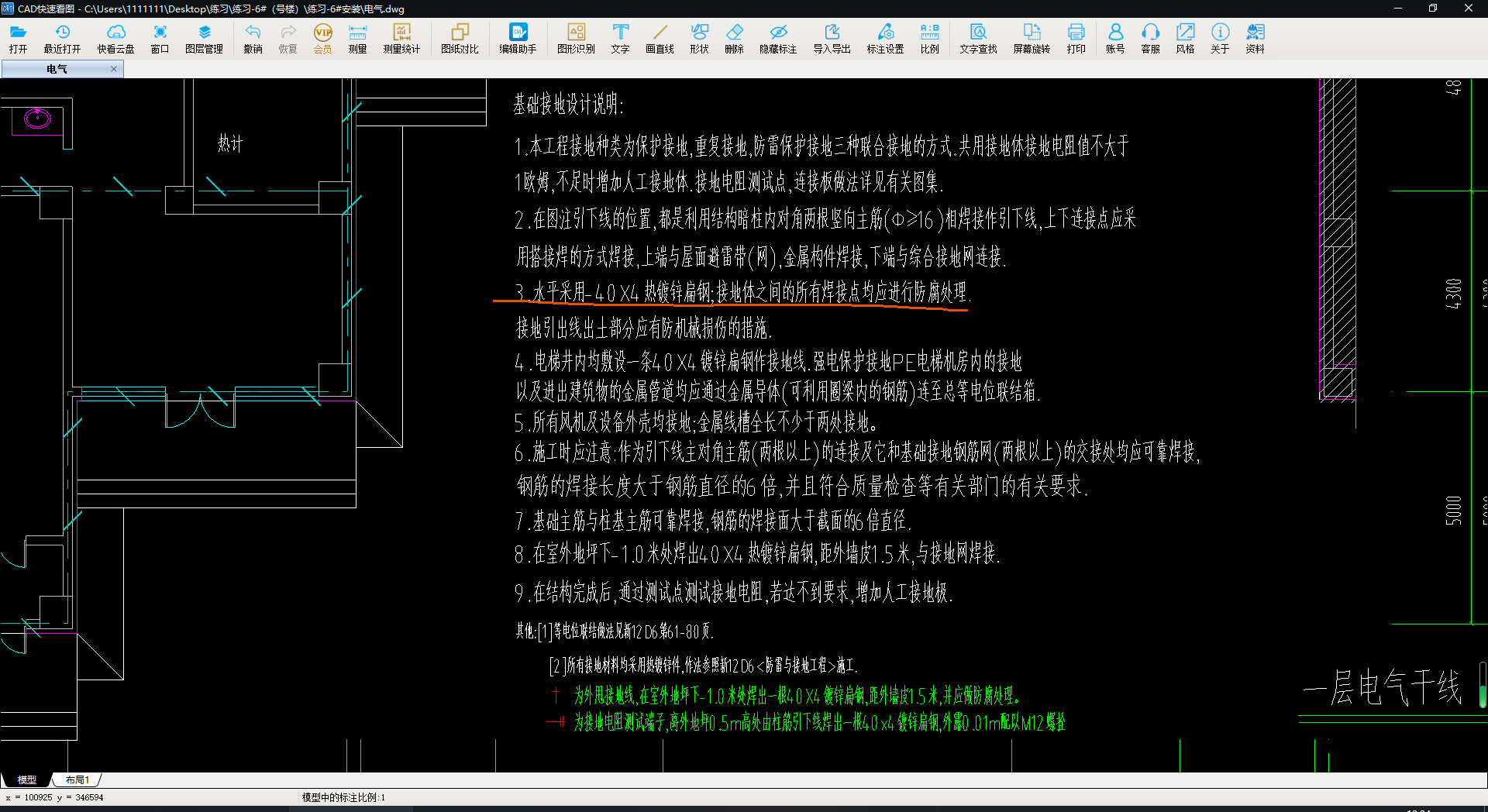Rotate the view with 屏幕旋转
The image size is (1488, 812).
[x=1032, y=38]
